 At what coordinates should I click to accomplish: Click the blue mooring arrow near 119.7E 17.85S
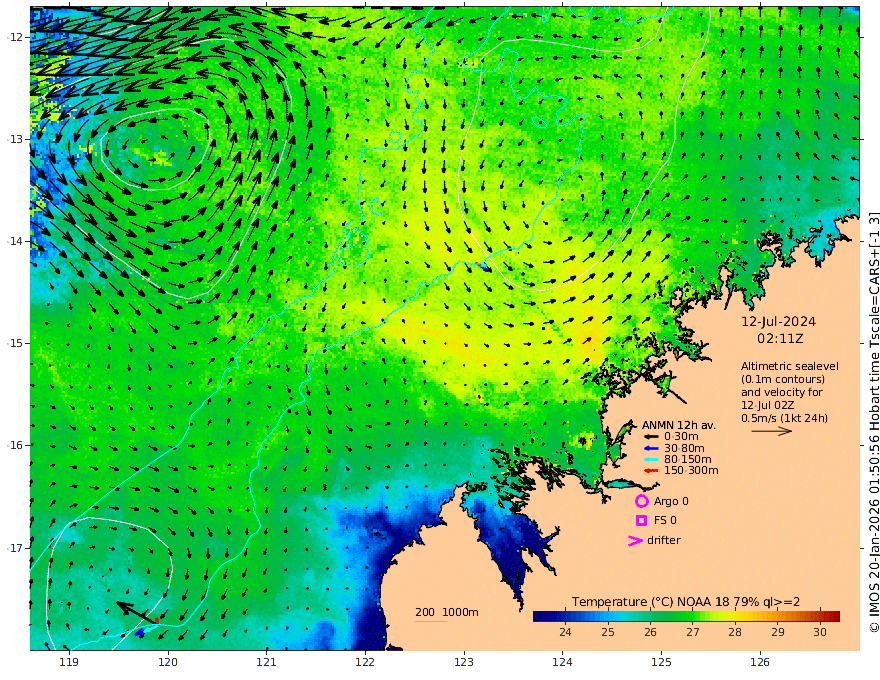pos(140,632)
